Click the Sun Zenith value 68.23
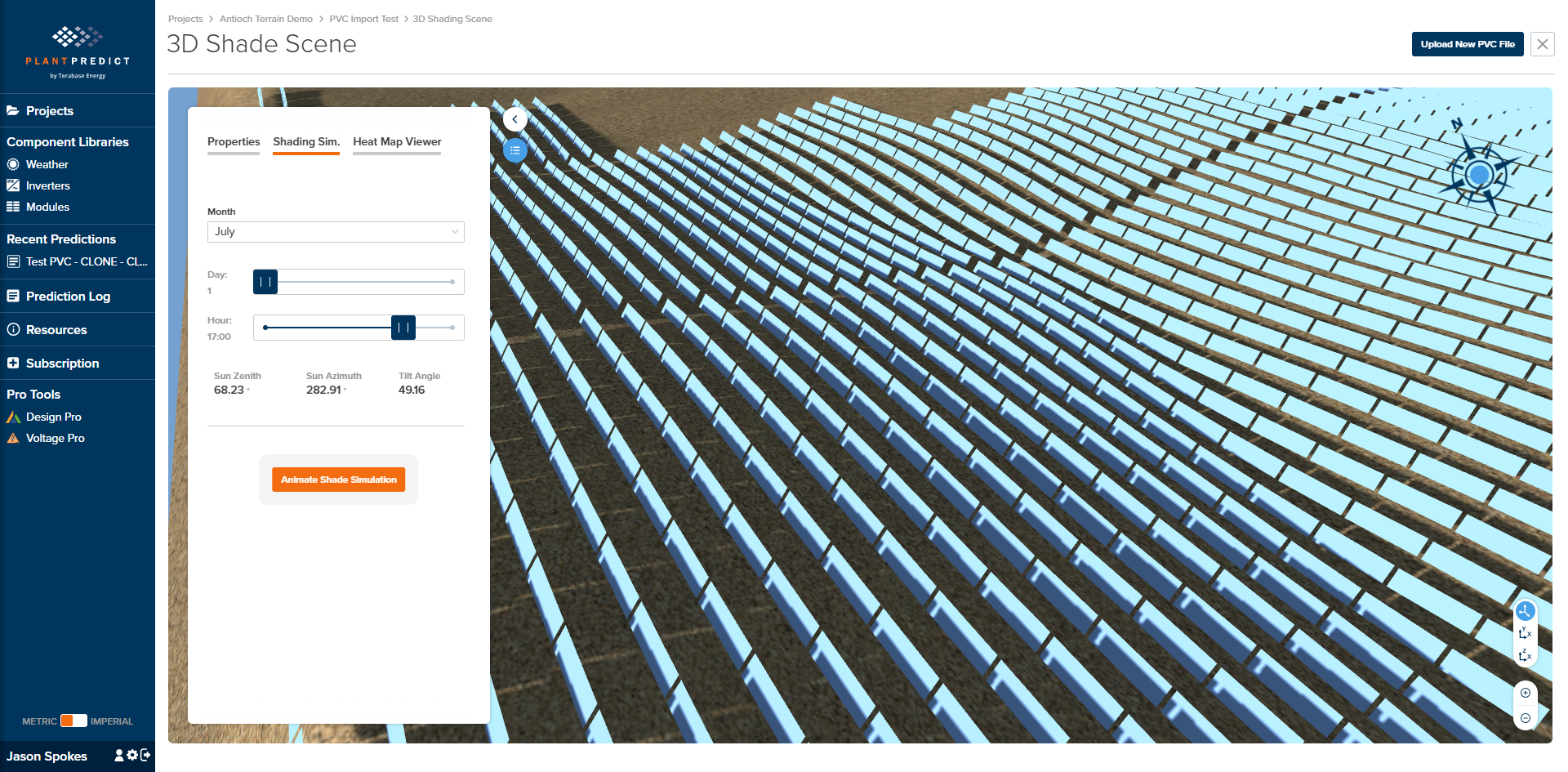Screen dimensions: 1568x772 click(x=229, y=390)
